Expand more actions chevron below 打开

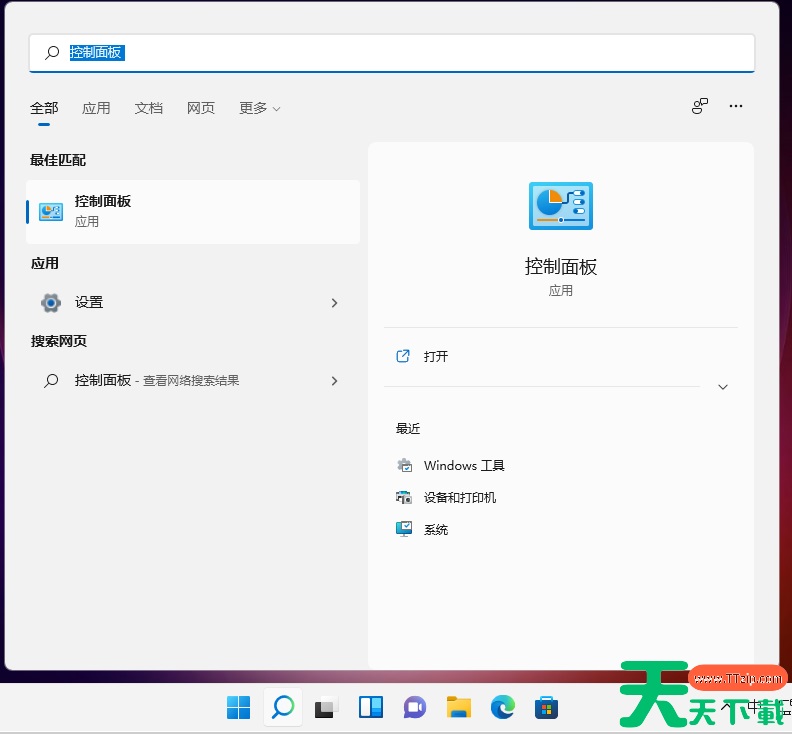tap(723, 387)
